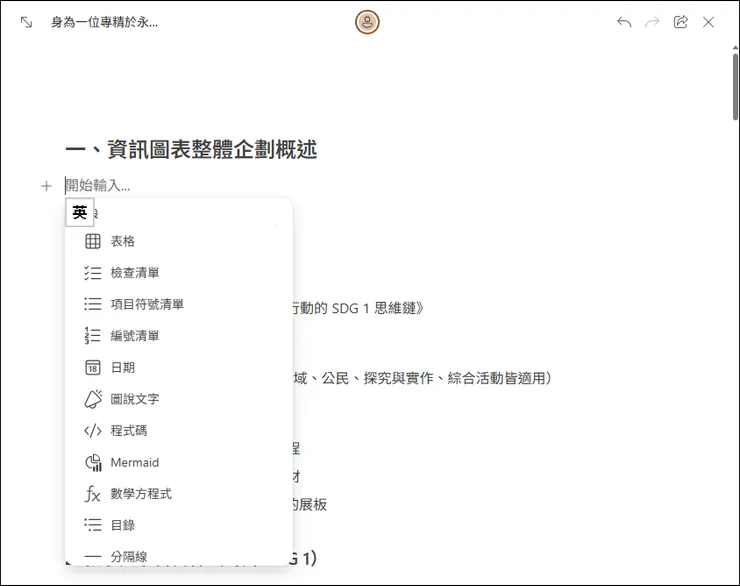Click the 分隔線 divider line icon
Viewport: 740px width, 586px height.
coord(92,557)
